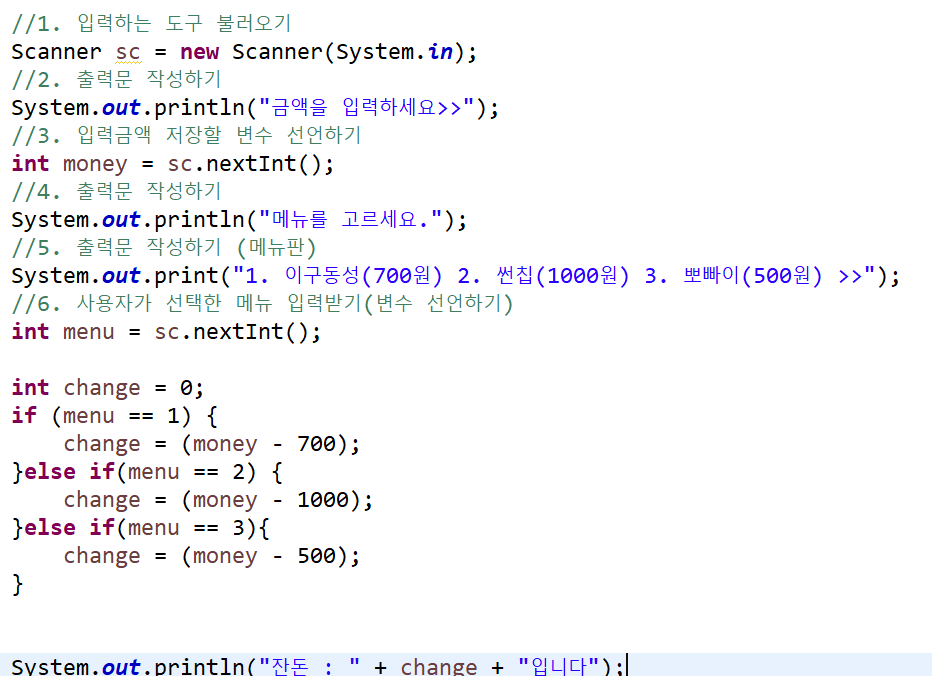Click the line '}else if(menu == 2) {'

point(147,472)
